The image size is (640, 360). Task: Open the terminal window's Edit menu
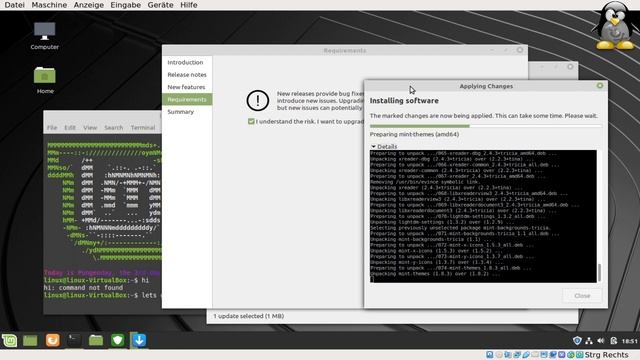click(70, 128)
